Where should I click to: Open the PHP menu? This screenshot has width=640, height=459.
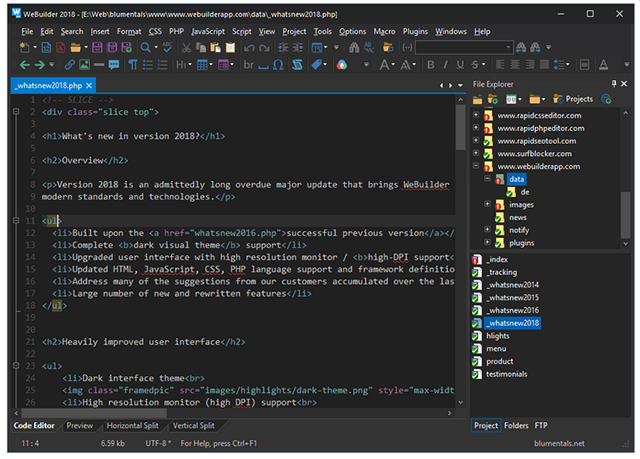[x=176, y=31]
